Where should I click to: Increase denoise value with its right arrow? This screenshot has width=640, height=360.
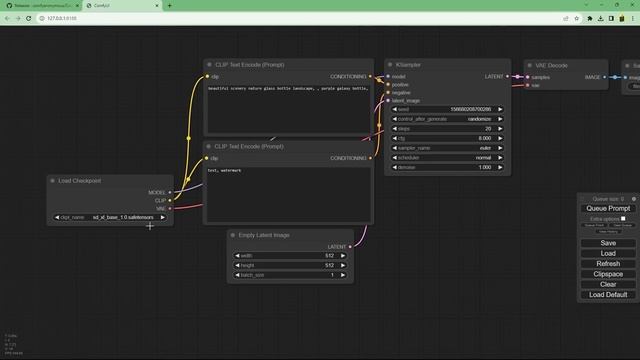tap(500, 167)
